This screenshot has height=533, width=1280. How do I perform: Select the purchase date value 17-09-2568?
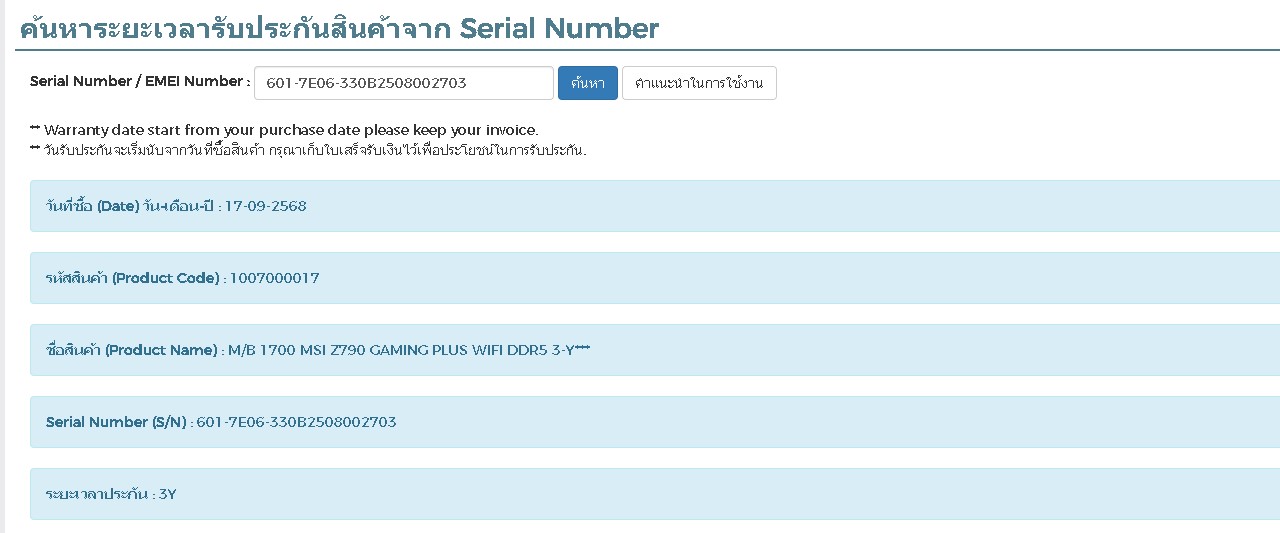[x=266, y=206]
